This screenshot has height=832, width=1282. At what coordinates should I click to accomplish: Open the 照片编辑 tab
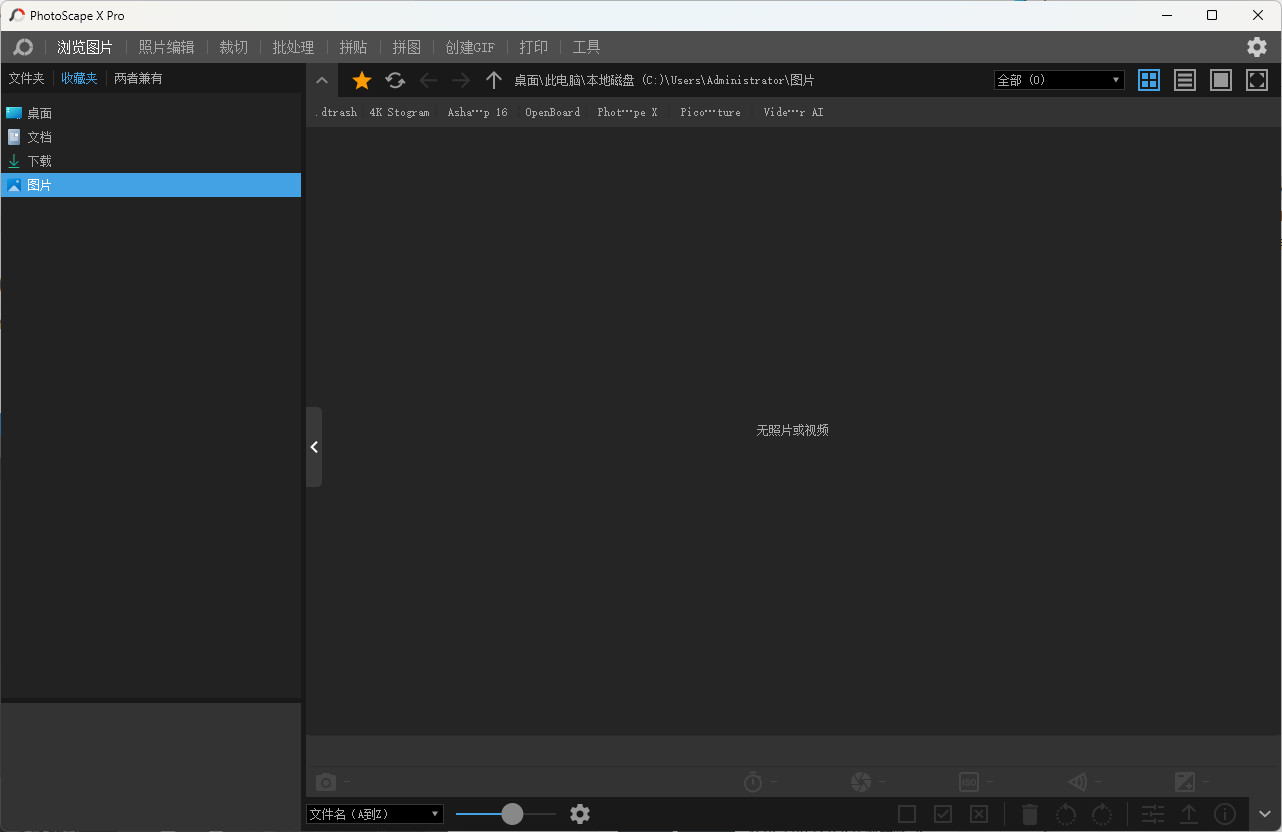pos(166,47)
